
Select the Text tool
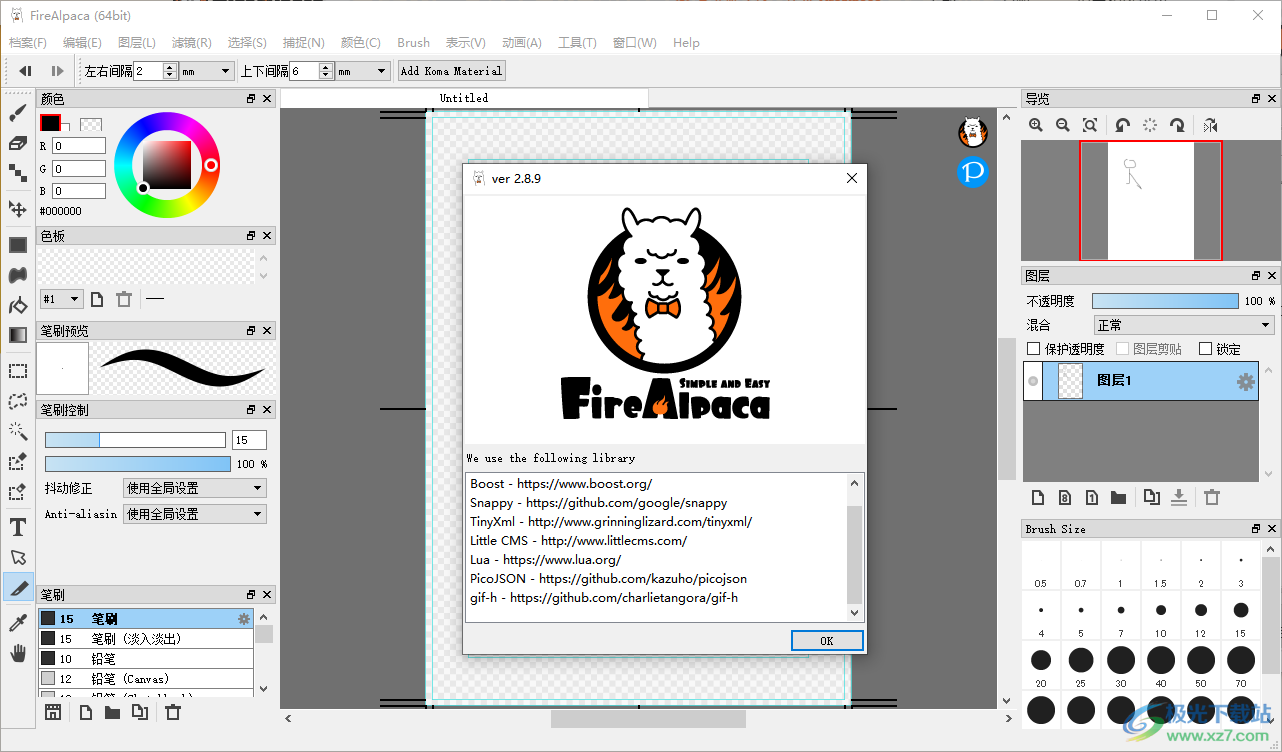(x=18, y=527)
